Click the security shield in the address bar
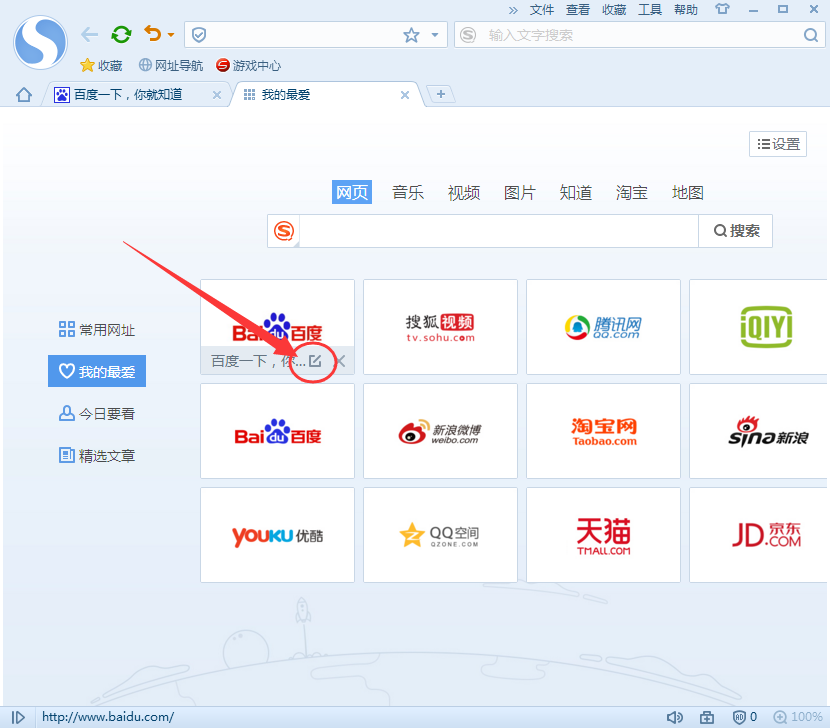This screenshot has width=830, height=728. (197, 34)
